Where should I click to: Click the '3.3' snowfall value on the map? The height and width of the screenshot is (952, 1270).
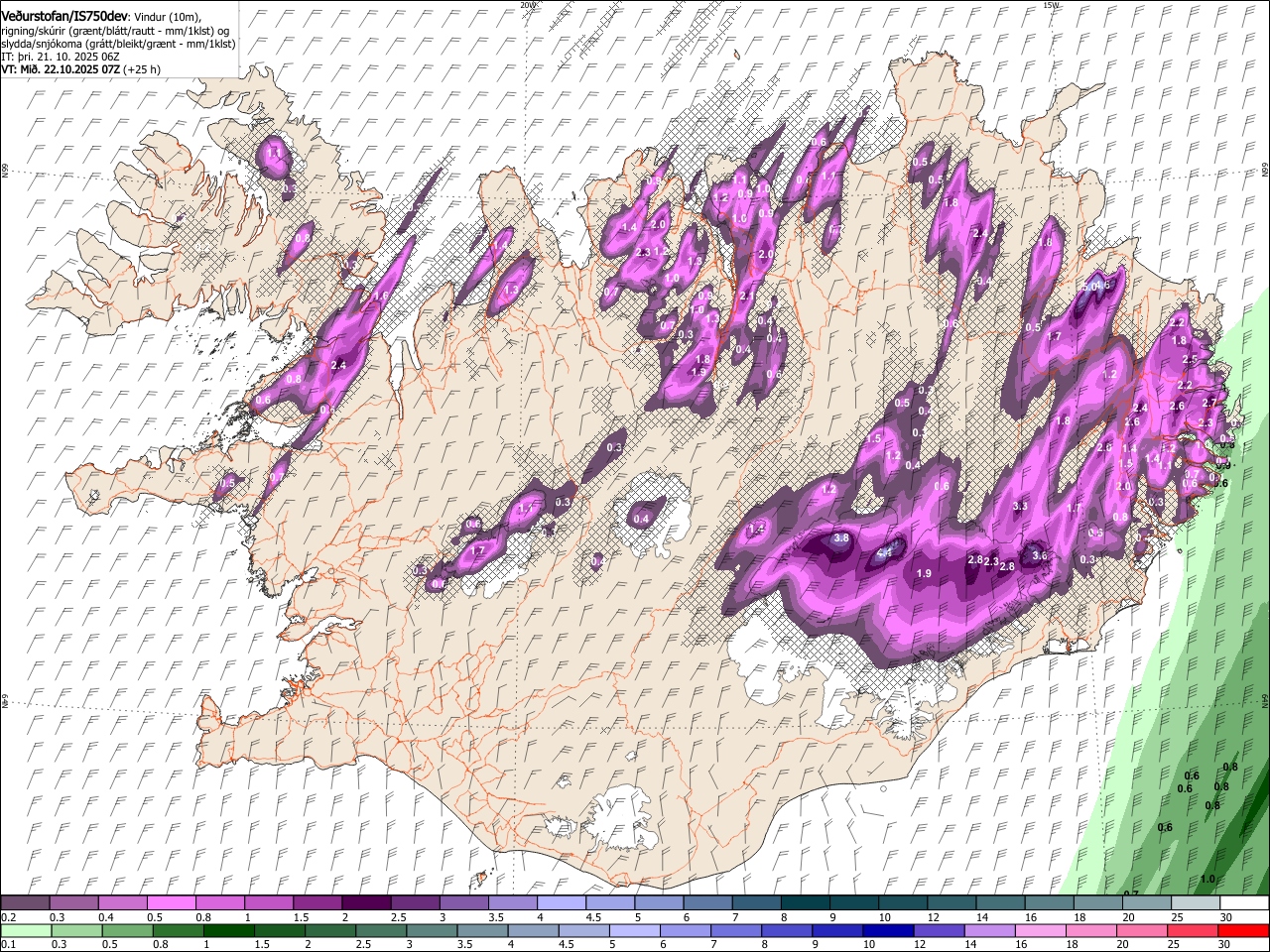point(1020,506)
